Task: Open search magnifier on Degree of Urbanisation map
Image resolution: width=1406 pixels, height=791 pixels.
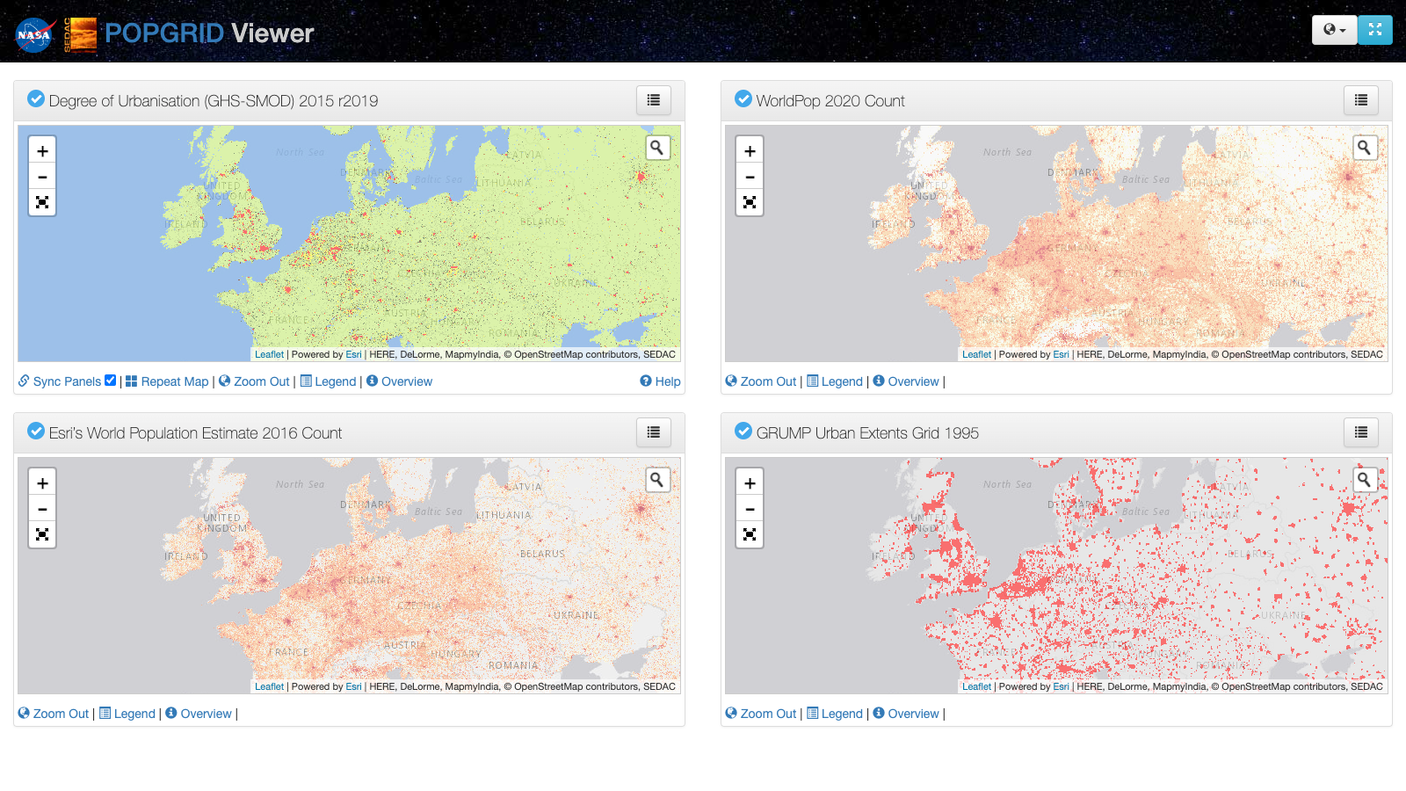Action: 657,148
